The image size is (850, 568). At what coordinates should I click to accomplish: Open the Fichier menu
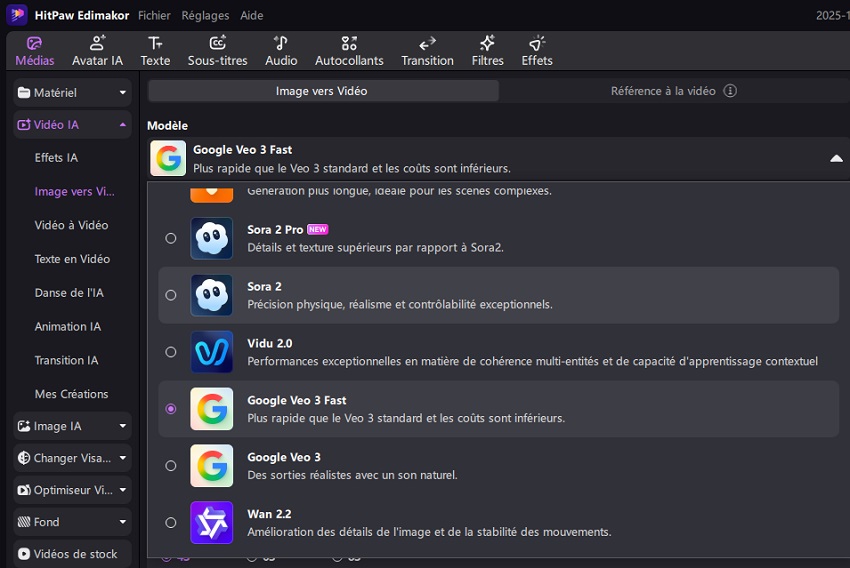154,15
